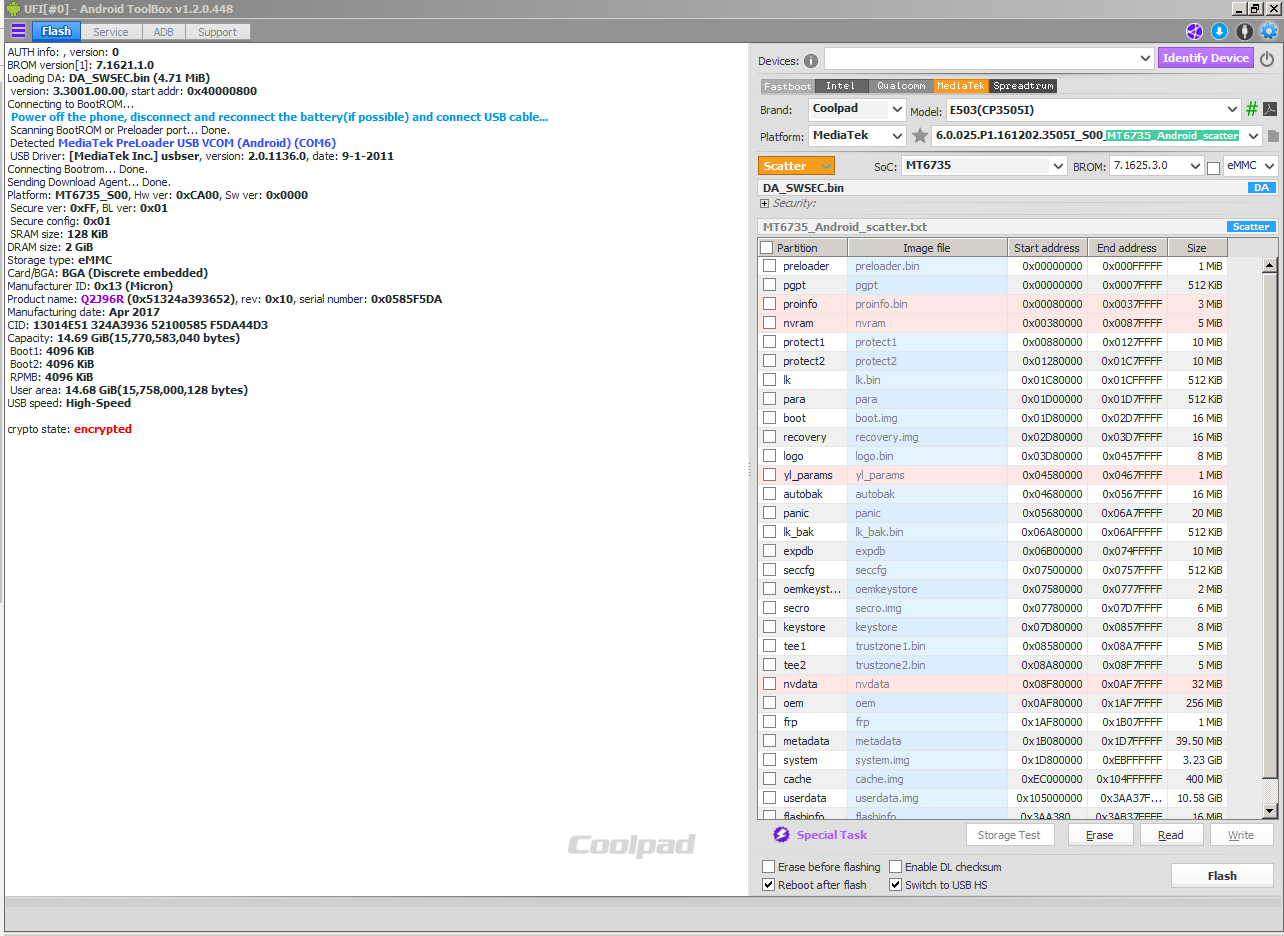
Task: Select the Qualcomm mode tab
Action: (900, 86)
